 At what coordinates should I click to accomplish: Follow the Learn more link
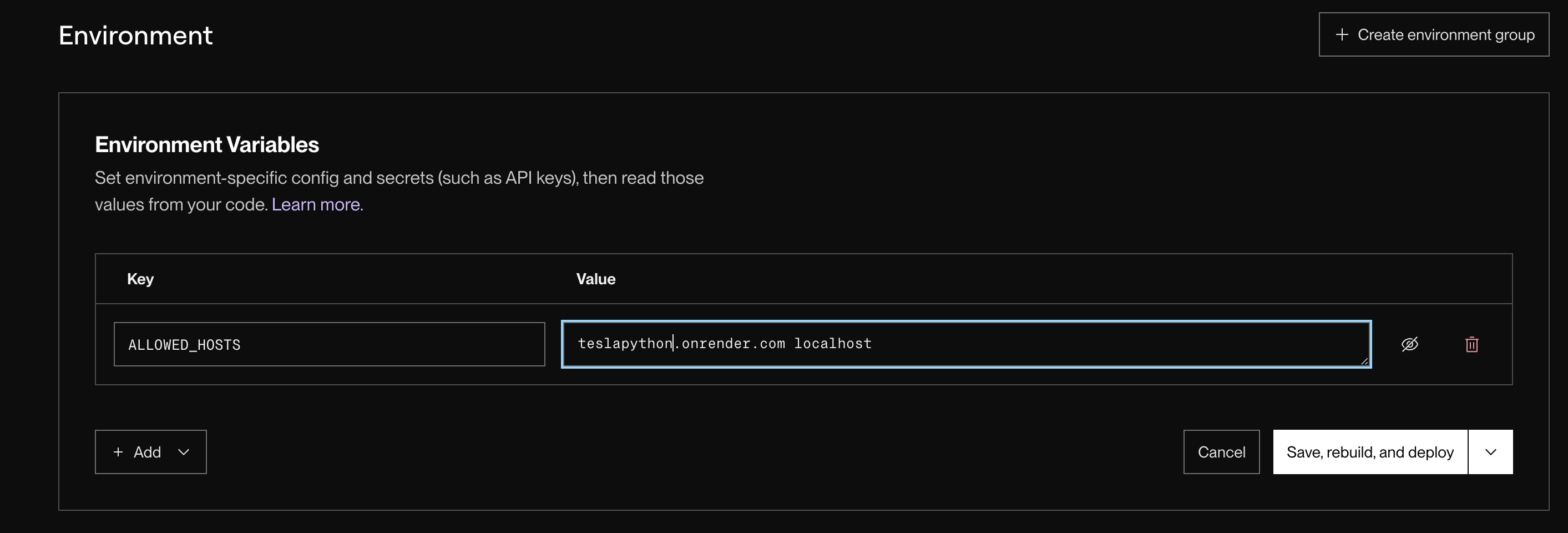coord(317,205)
